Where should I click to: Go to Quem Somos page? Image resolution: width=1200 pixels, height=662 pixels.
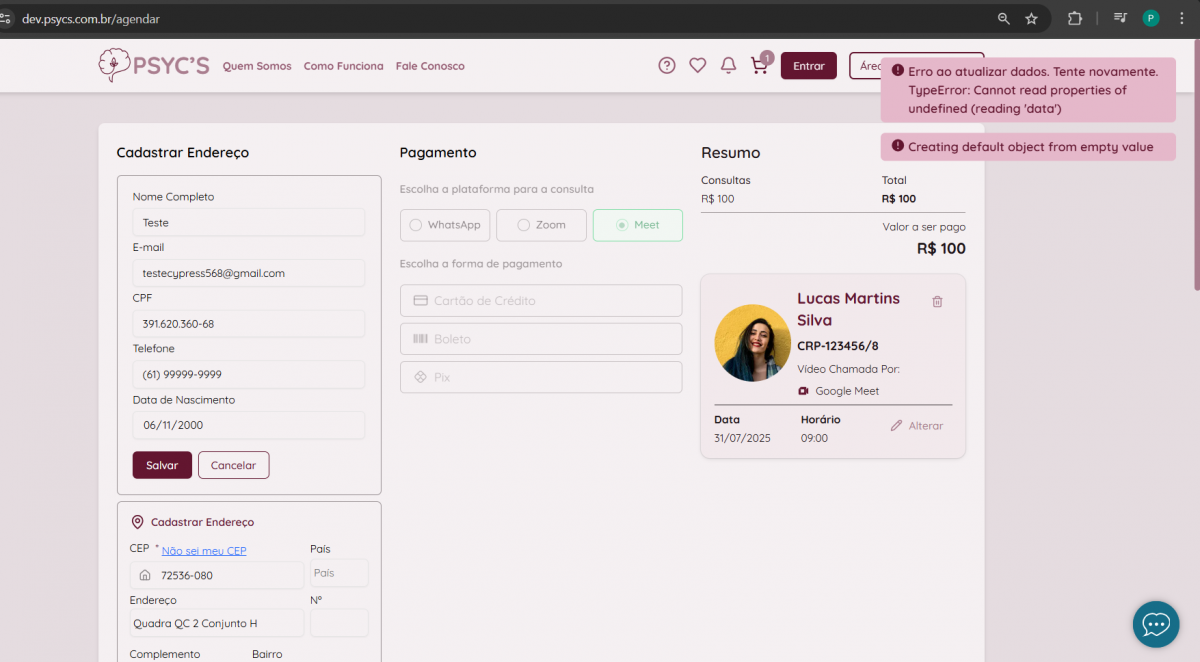click(x=257, y=66)
